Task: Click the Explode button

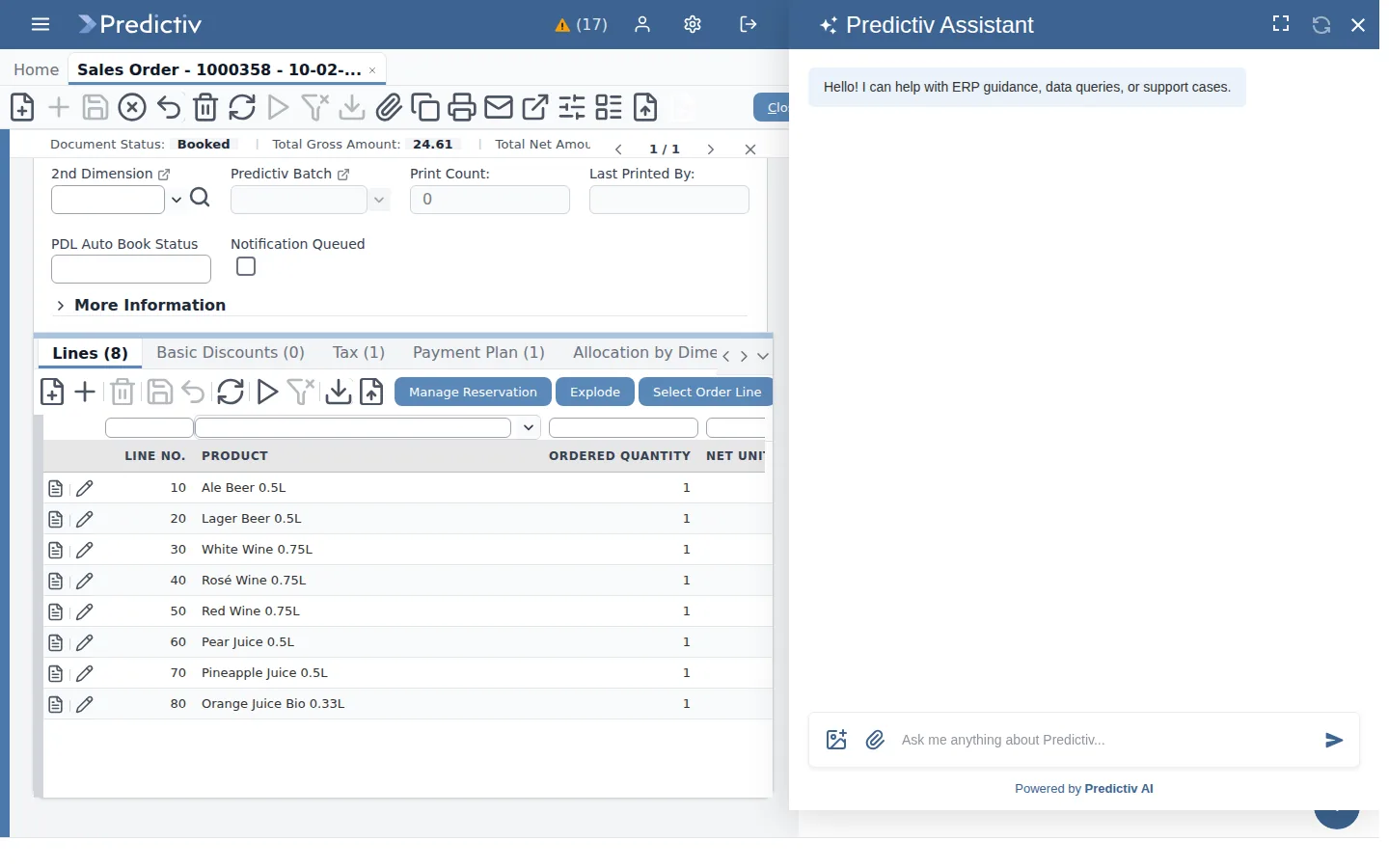Action: pos(595,392)
